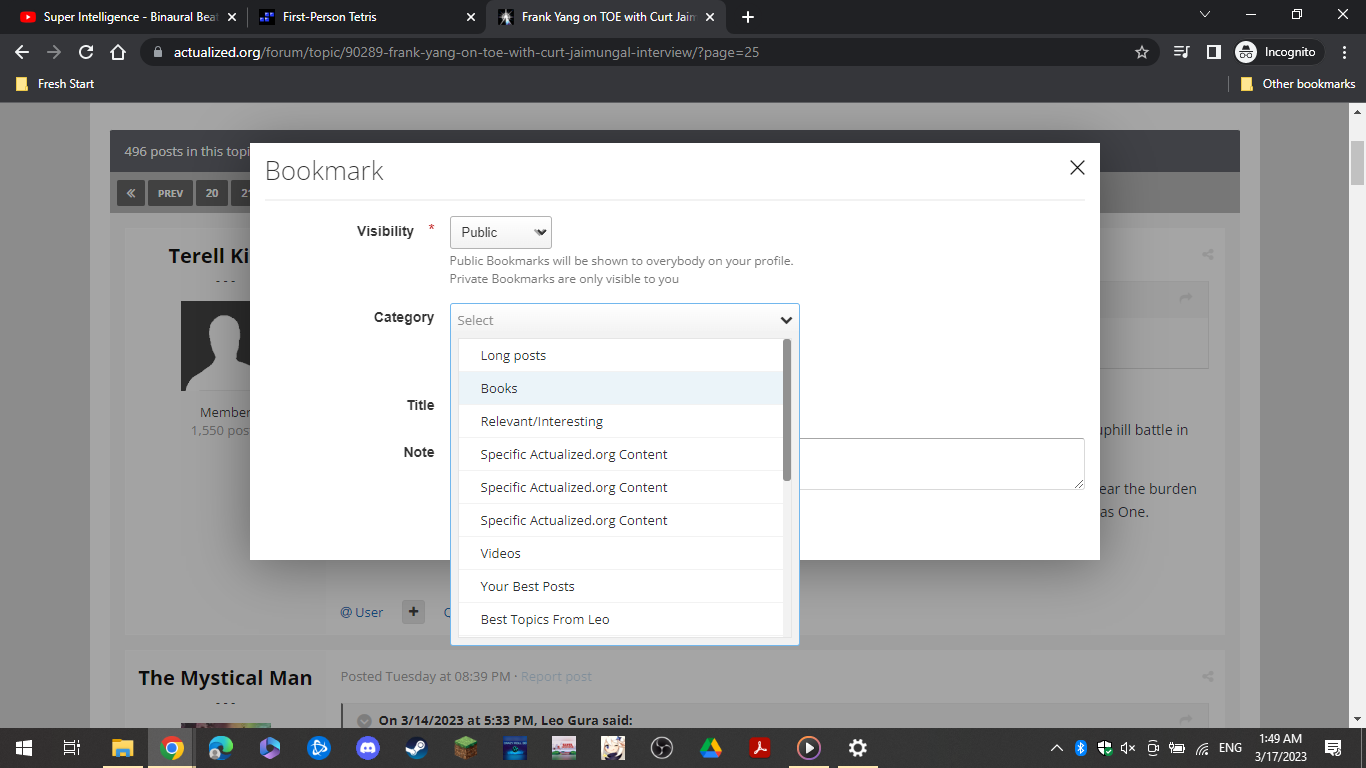
Task: Reload the current page
Action: pos(86,52)
